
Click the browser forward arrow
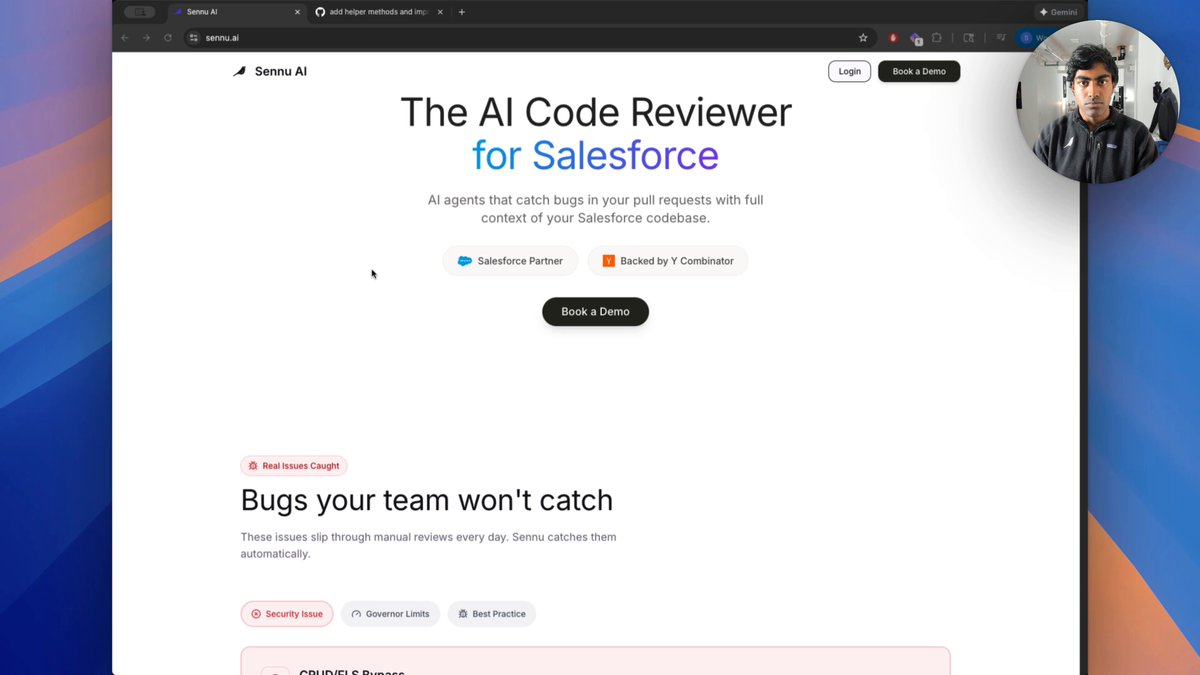pos(146,38)
